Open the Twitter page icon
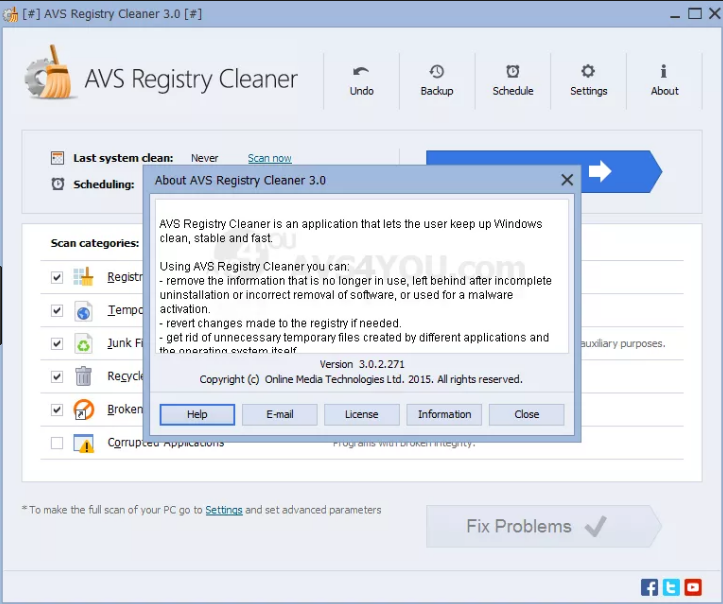Image resolution: width=723 pixels, height=604 pixels. pyautogui.click(x=671, y=587)
